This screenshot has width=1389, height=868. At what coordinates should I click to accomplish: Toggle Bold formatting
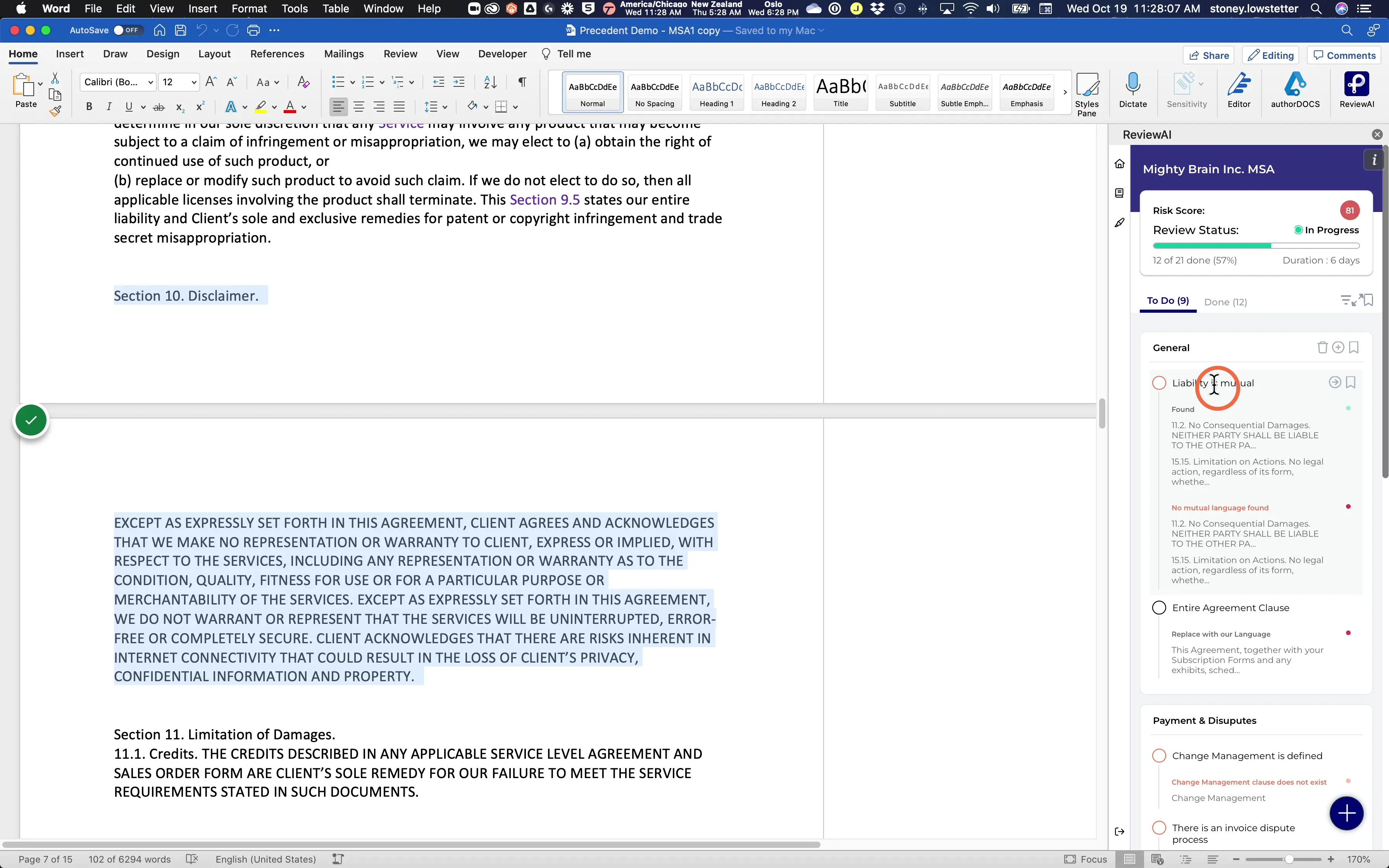[x=89, y=107]
